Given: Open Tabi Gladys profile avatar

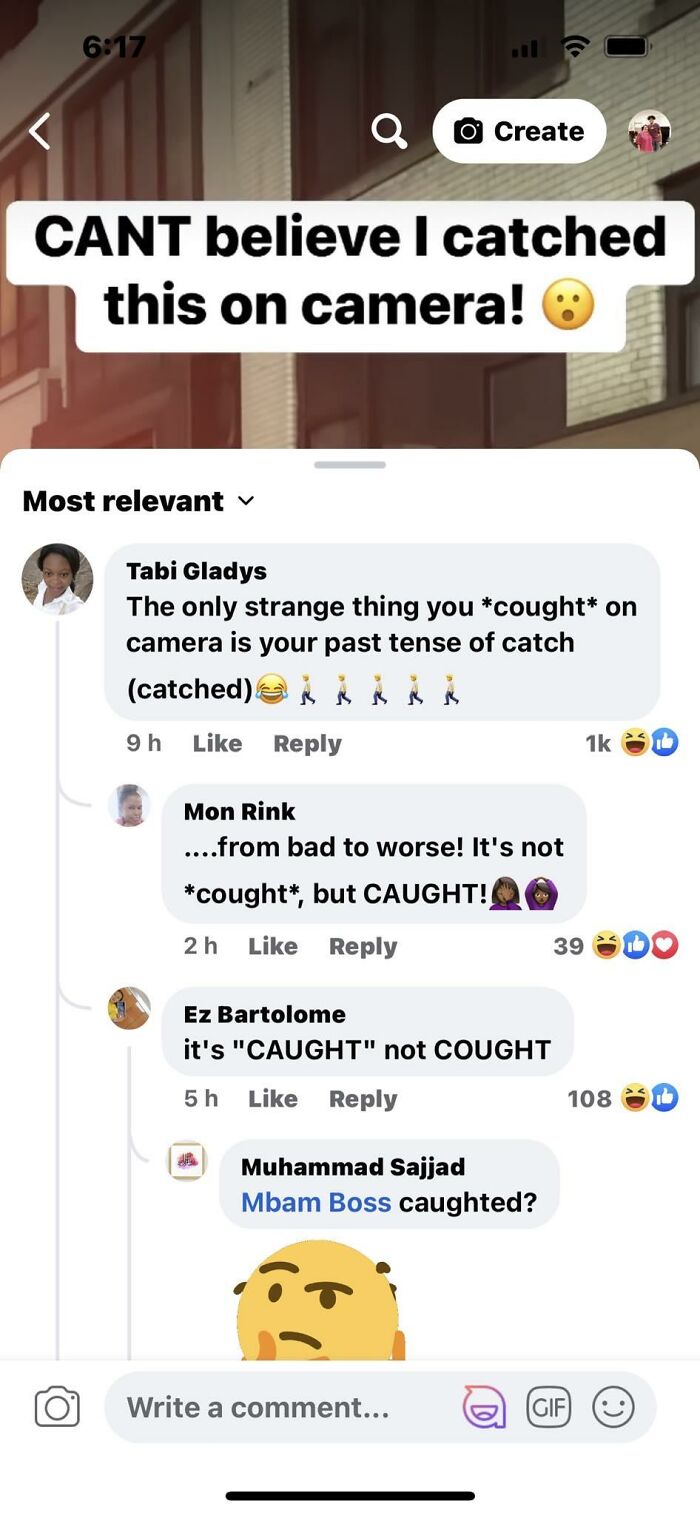Looking at the screenshot, I should [57, 579].
